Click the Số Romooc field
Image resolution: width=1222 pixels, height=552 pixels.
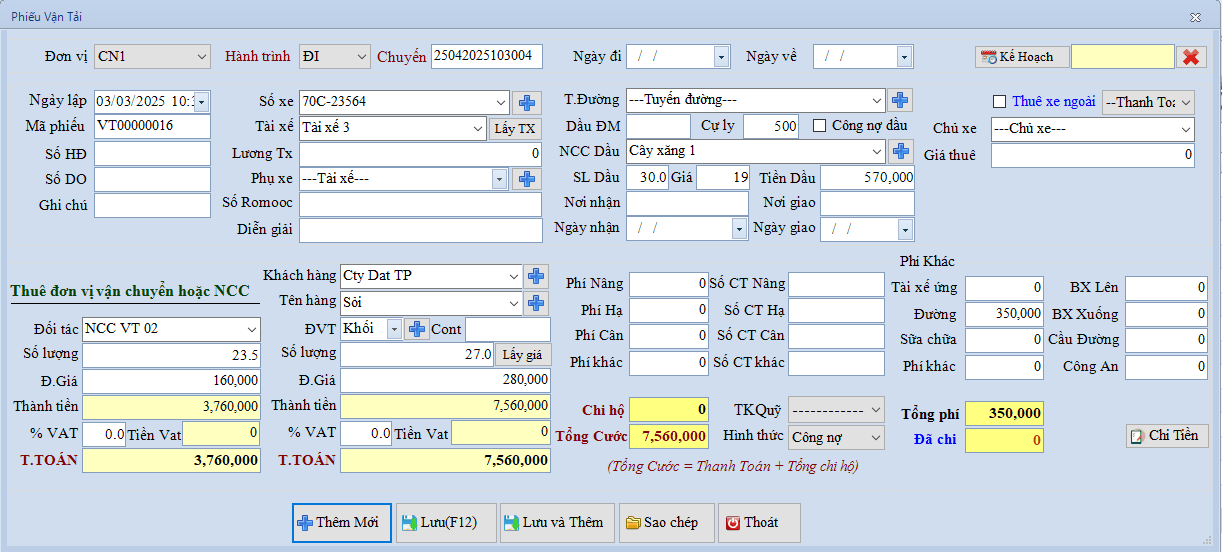(x=420, y=204)
